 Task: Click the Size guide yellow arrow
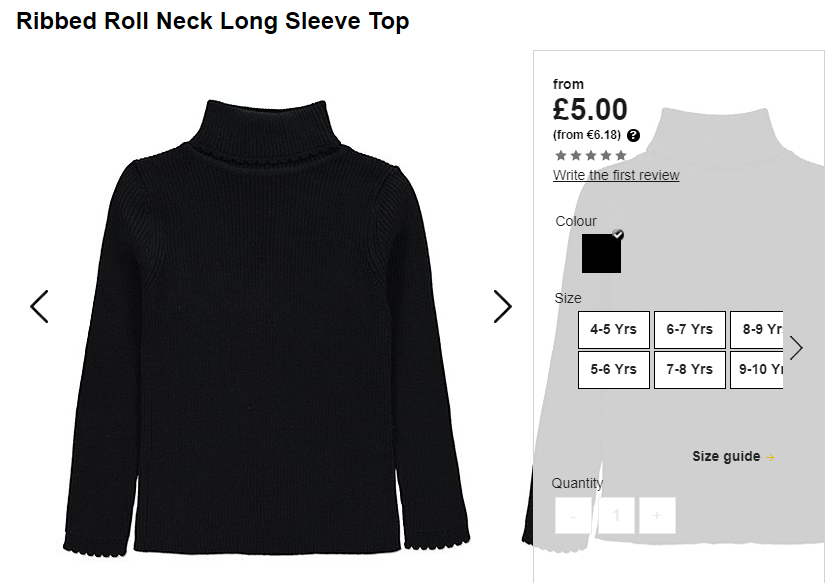(770, 457)
